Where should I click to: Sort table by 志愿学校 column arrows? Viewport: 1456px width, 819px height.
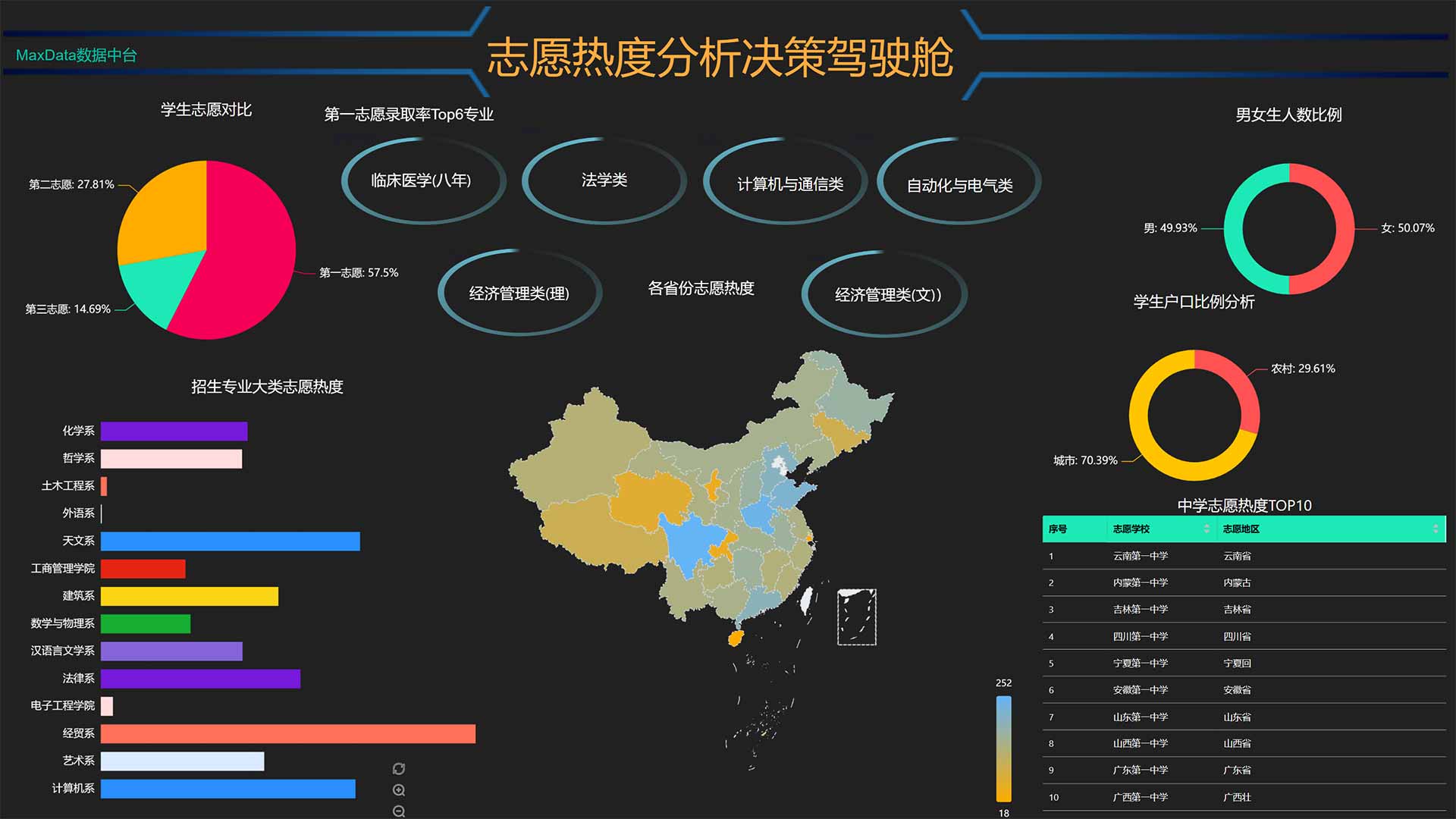click(1207, 529)
